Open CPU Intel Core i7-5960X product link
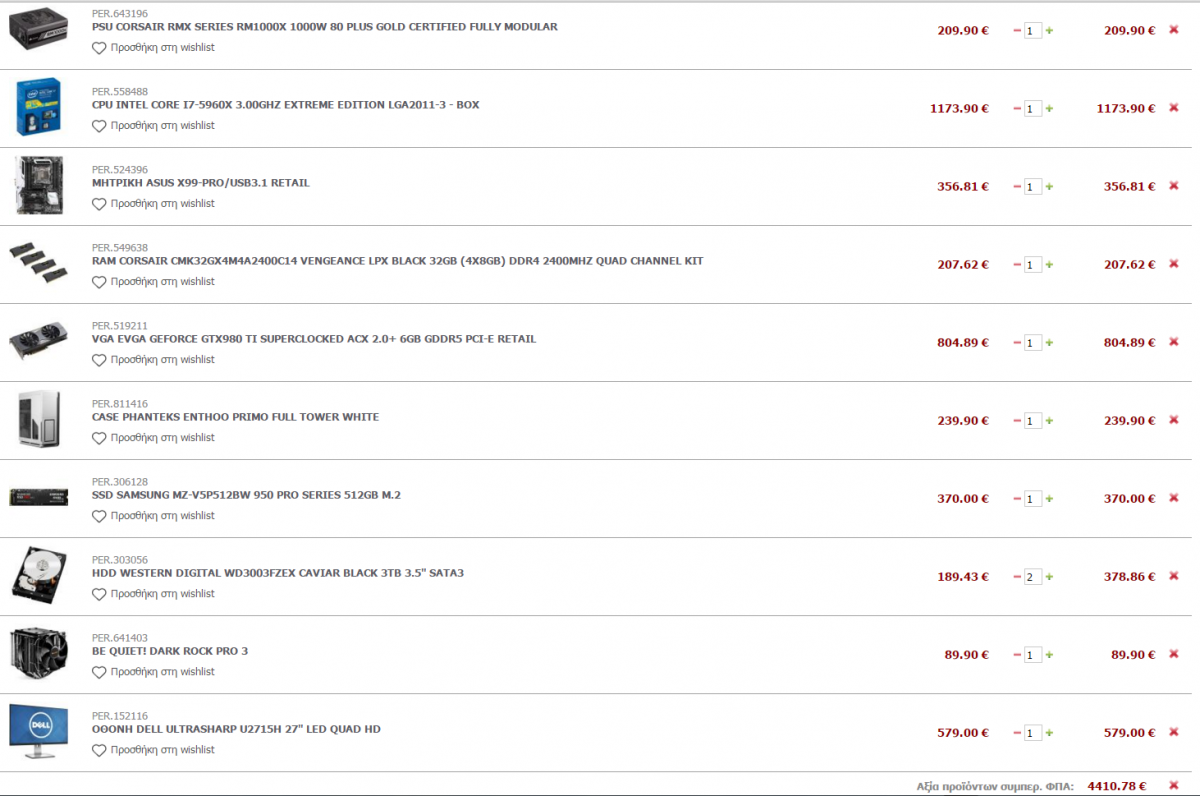This screenshot has height=796, width=1200. pyautogui.click(x=286, y=105)
